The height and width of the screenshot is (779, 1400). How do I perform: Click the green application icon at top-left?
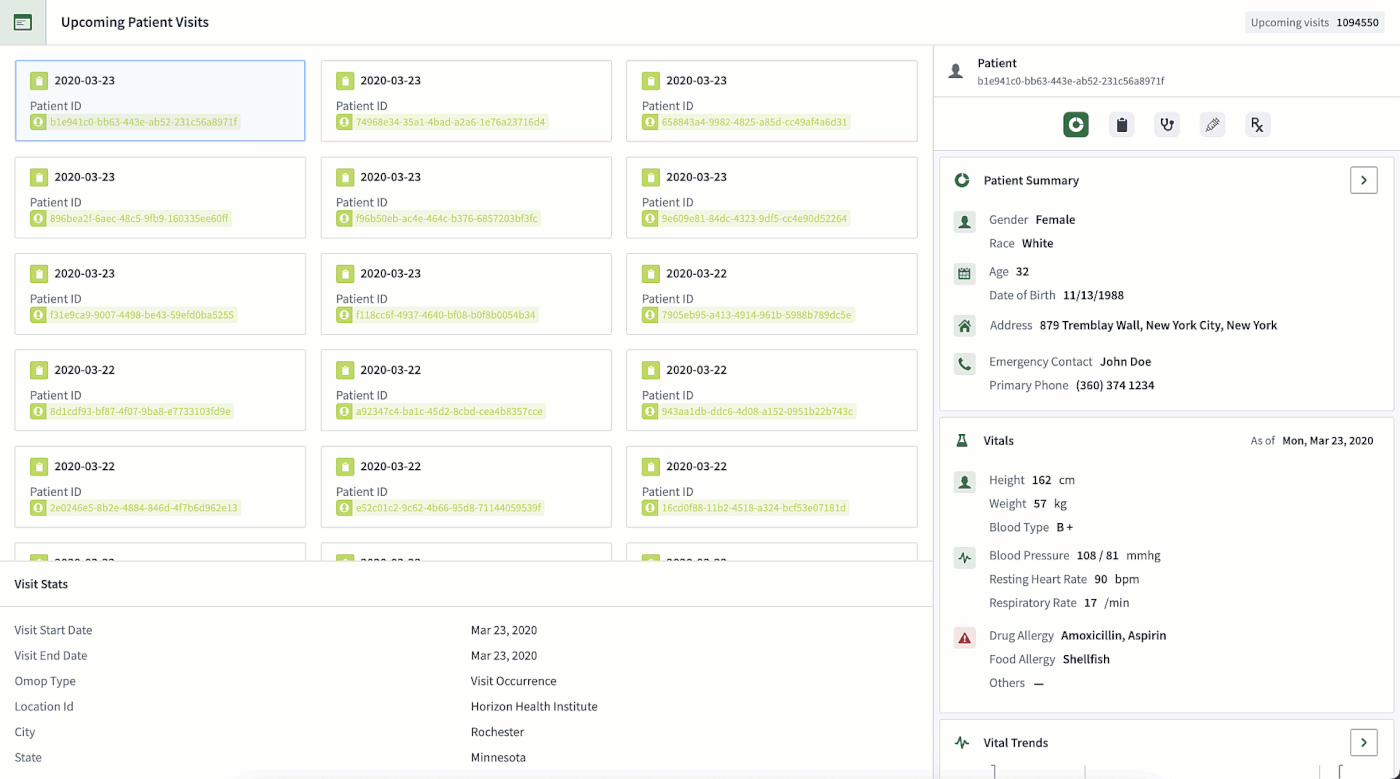coord(23,22)
